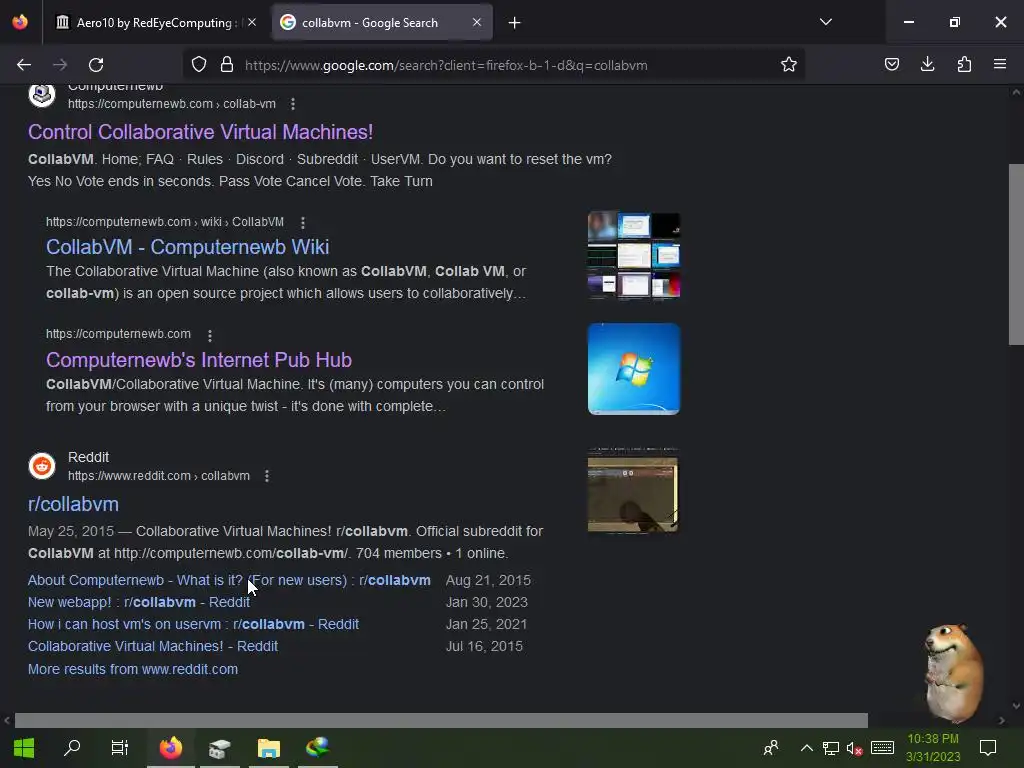Image resolution: width=1024 pixels, height=768 pixels.
Task: Reload the current page
Action: tap(96, 65)
